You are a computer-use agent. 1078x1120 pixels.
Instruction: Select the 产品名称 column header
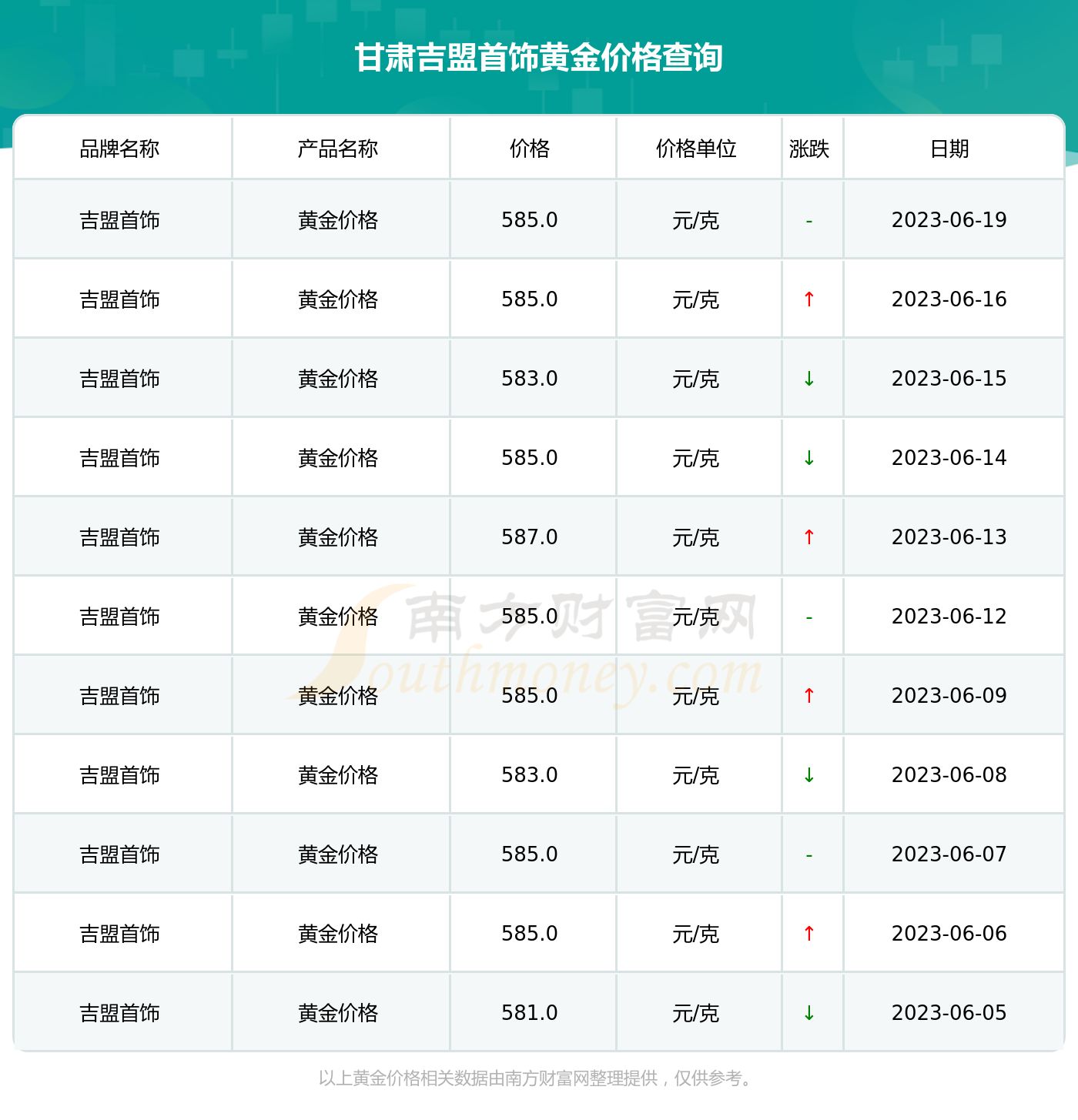(x=338, y=149)
